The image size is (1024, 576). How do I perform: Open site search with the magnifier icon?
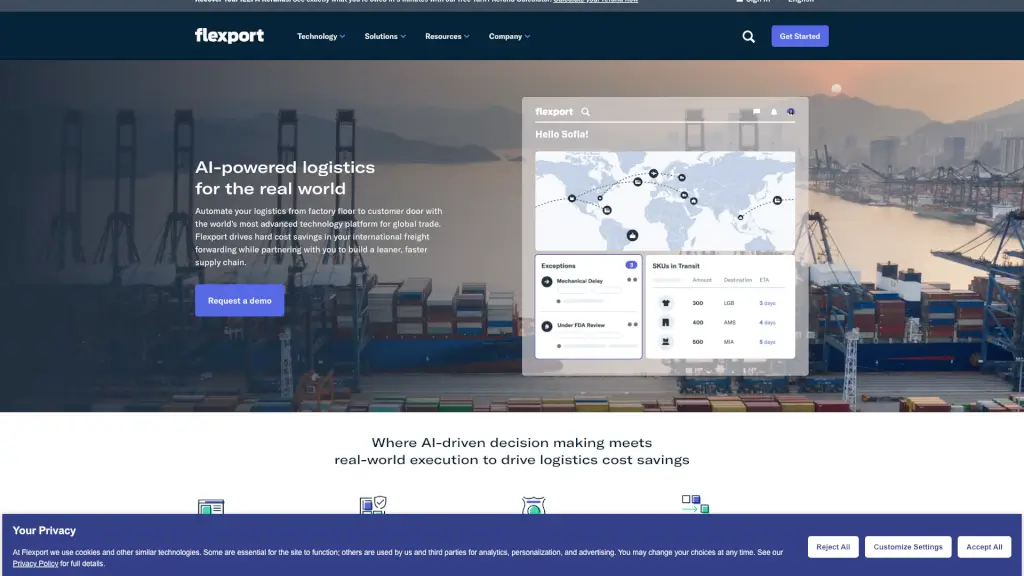(x=748, y=37)
